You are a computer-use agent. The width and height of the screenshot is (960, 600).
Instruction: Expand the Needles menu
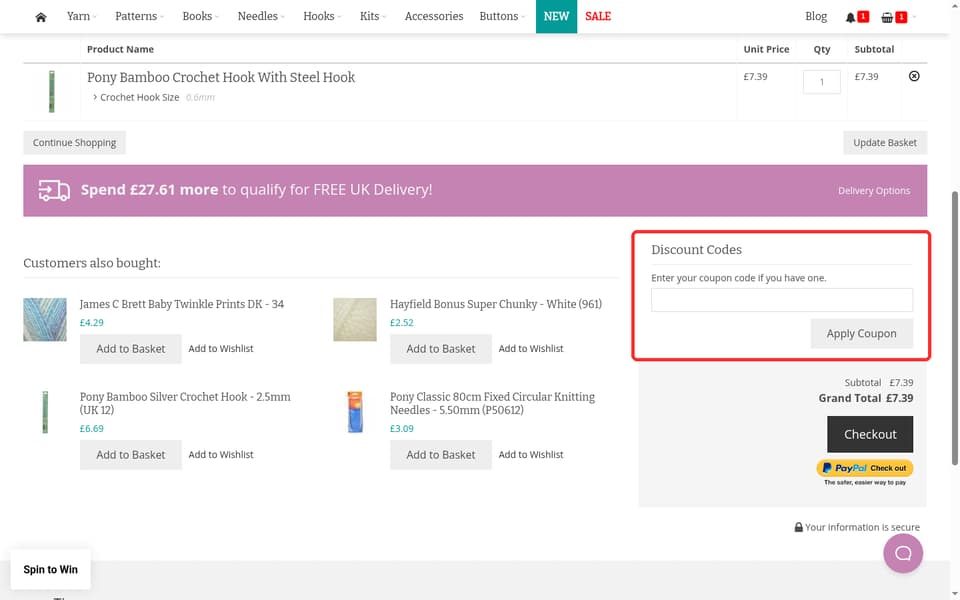[x=261, y=17]
